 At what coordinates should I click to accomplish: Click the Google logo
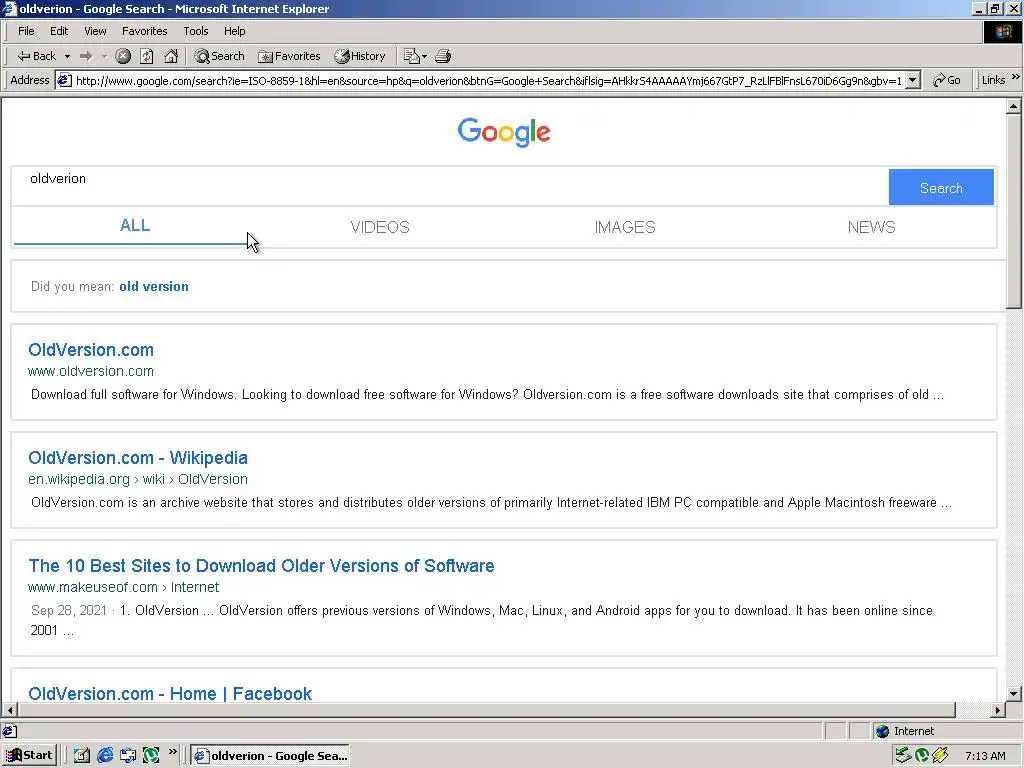504,133
